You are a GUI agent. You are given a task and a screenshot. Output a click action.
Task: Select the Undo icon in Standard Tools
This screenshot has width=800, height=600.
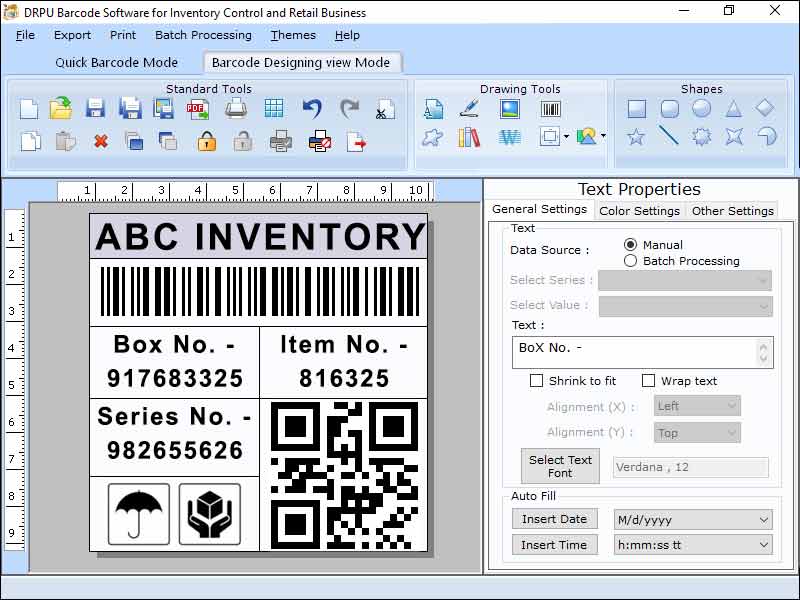click(x=311, y=106)
